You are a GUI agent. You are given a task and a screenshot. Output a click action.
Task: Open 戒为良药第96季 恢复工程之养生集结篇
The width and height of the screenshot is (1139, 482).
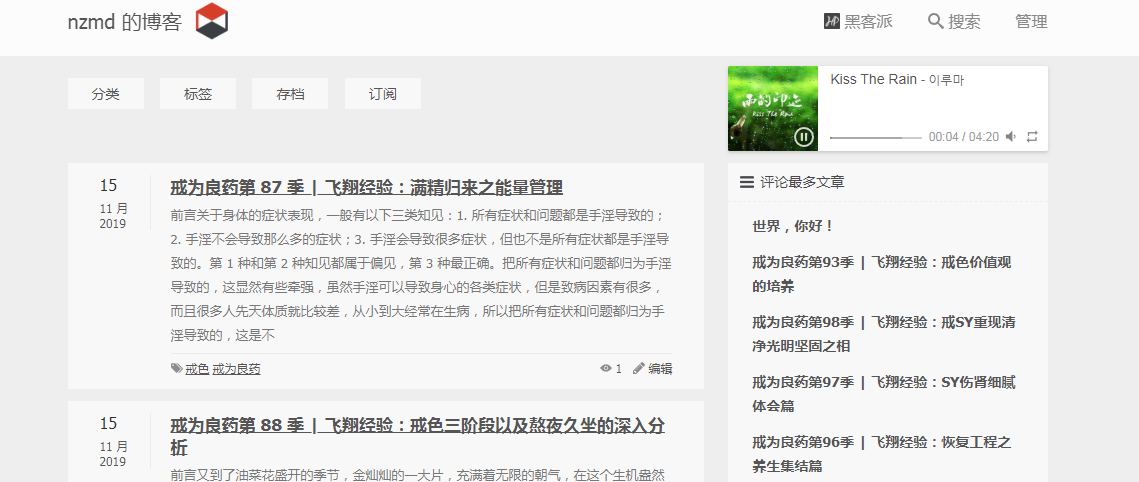point(882,454)
